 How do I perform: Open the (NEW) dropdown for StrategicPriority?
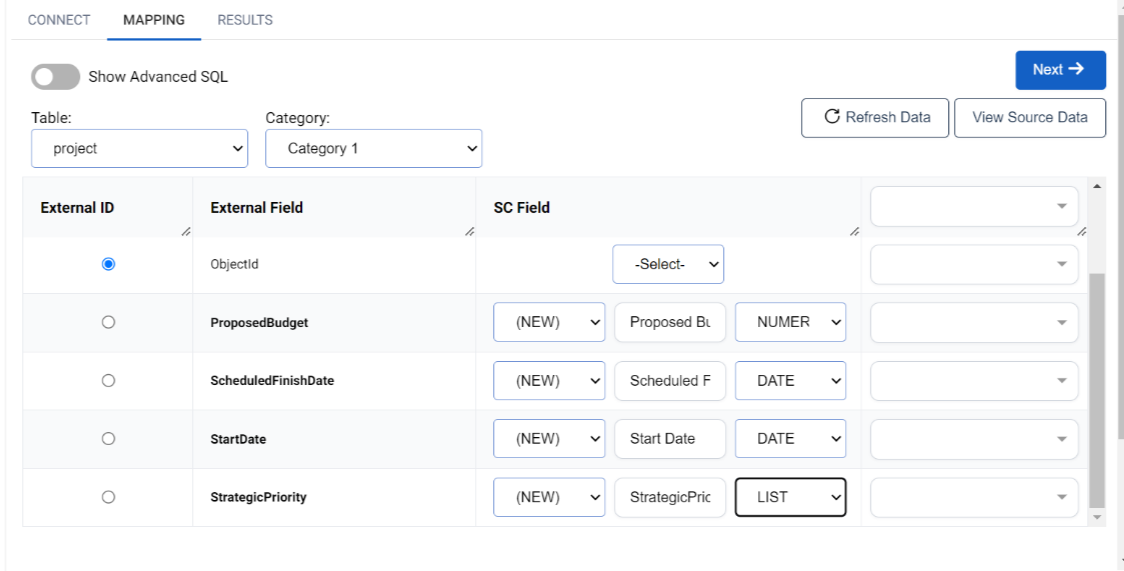tap(549, 496)
